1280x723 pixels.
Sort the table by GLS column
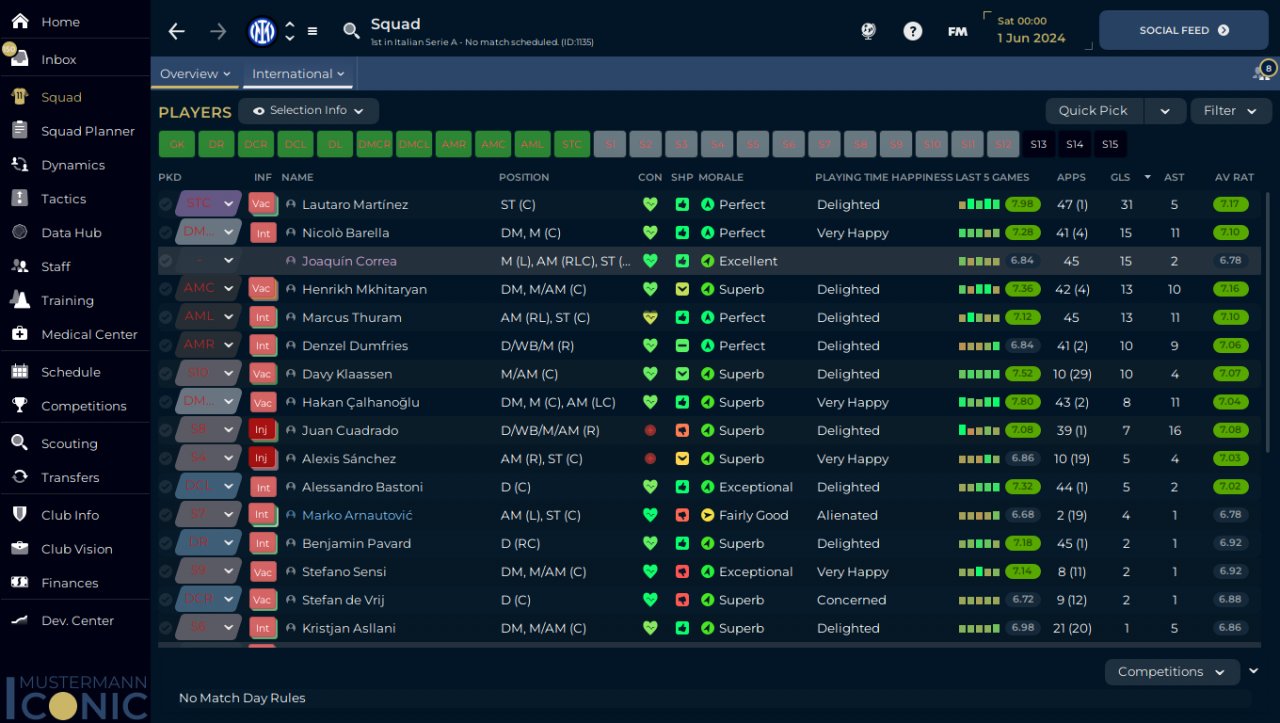click(1120, 177)
